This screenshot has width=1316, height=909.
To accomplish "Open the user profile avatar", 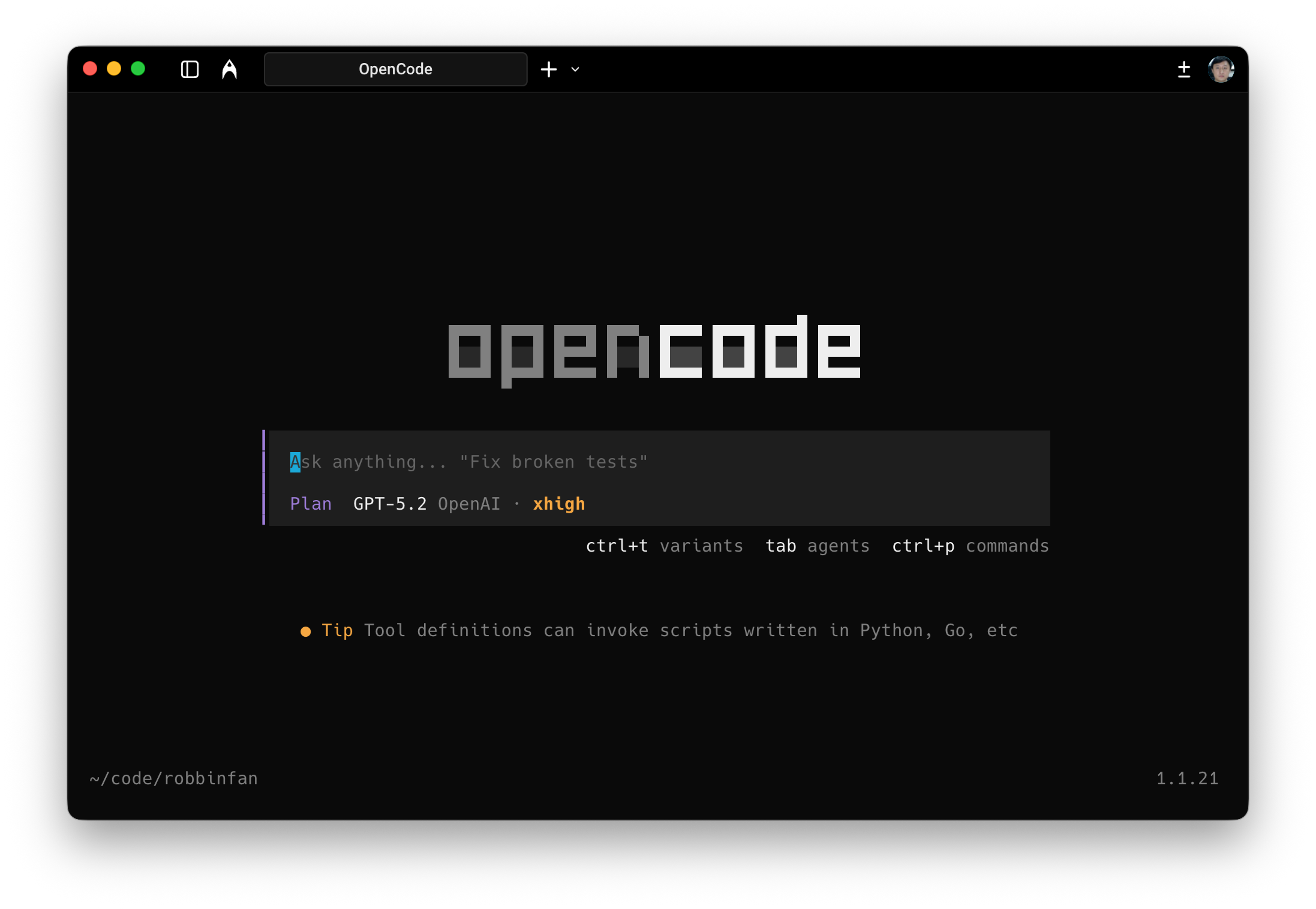I will (x=1221, y=70).
